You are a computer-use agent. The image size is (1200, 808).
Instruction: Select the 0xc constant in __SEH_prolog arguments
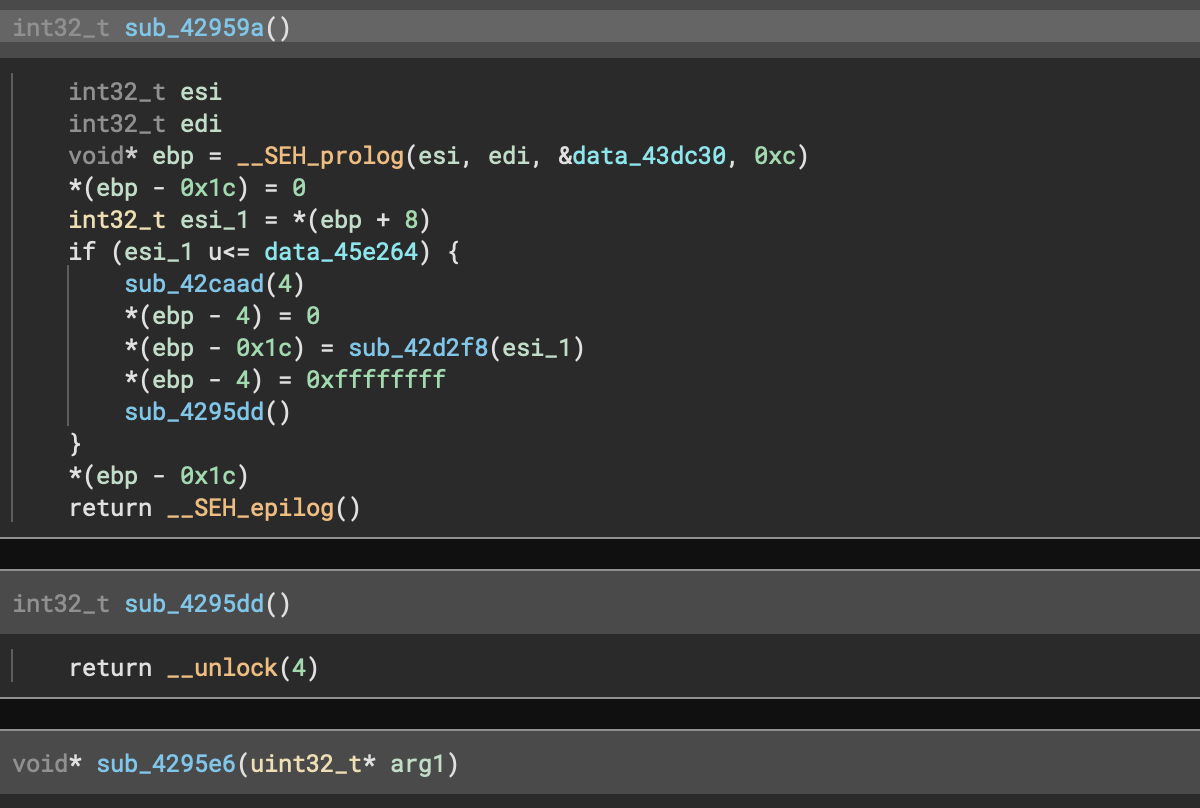point(774,156)
